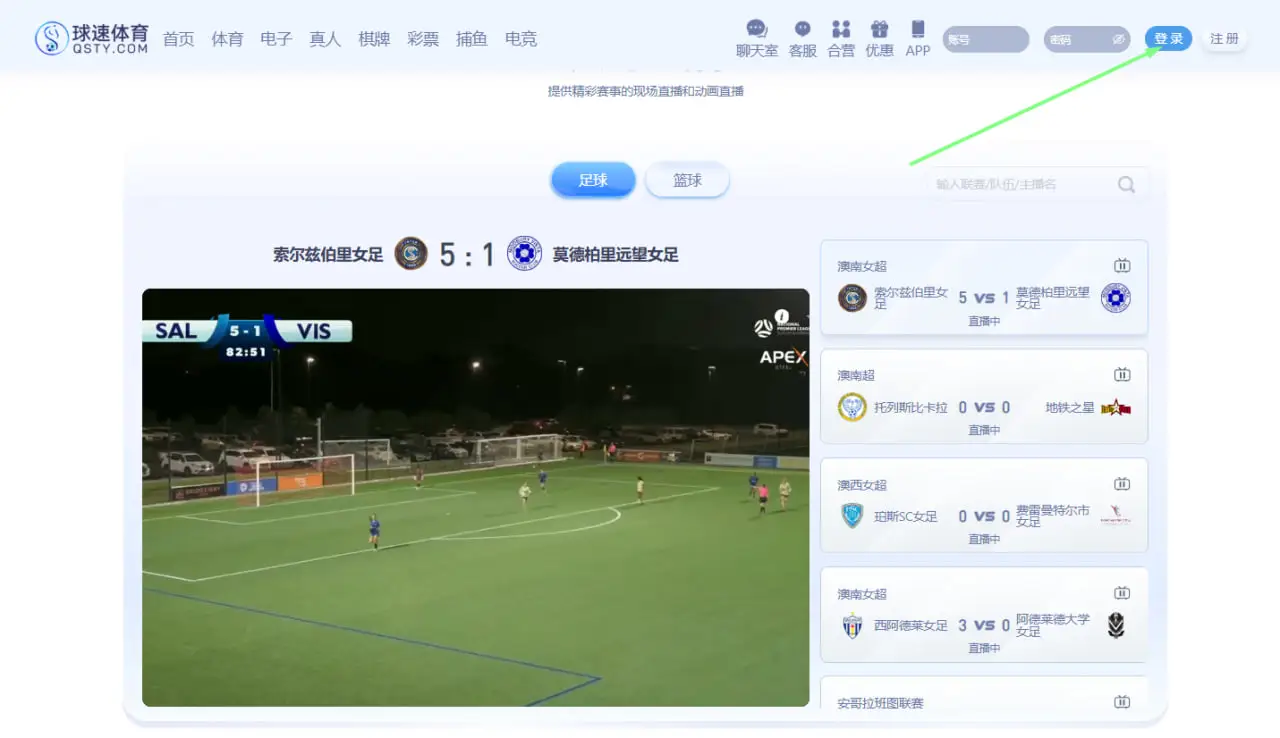
Task: Switch to the 足球 football tab
Action: click(x=593, y=180)
